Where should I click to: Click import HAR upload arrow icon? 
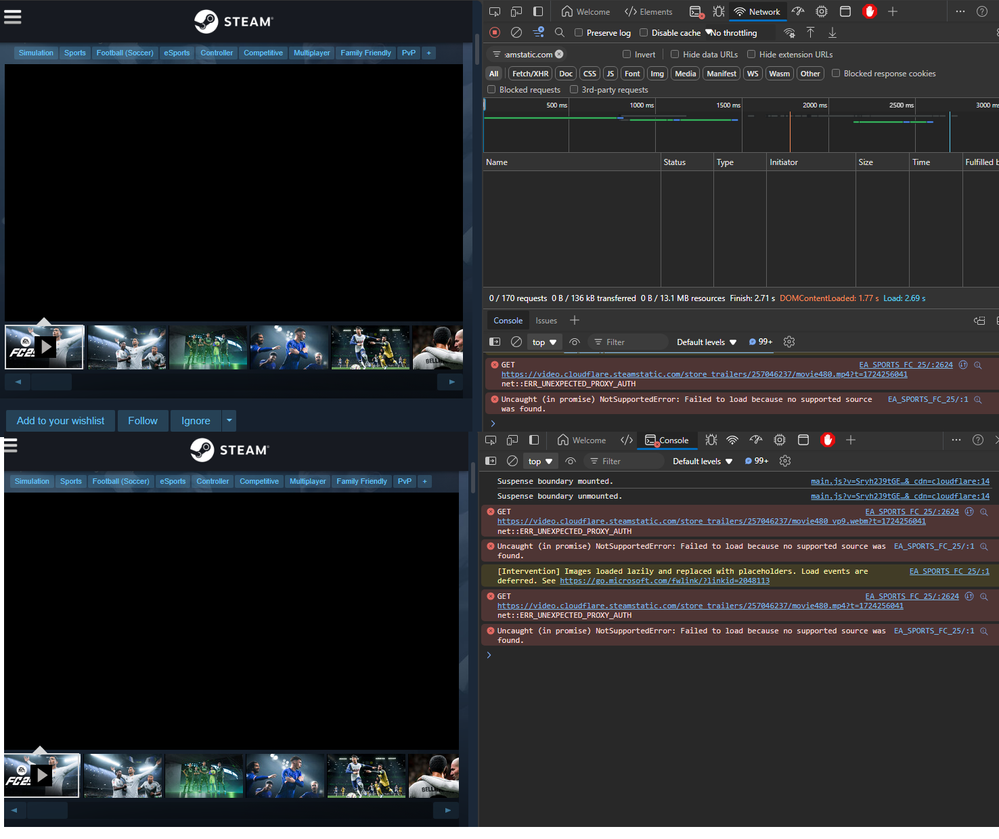pos(810,32)
